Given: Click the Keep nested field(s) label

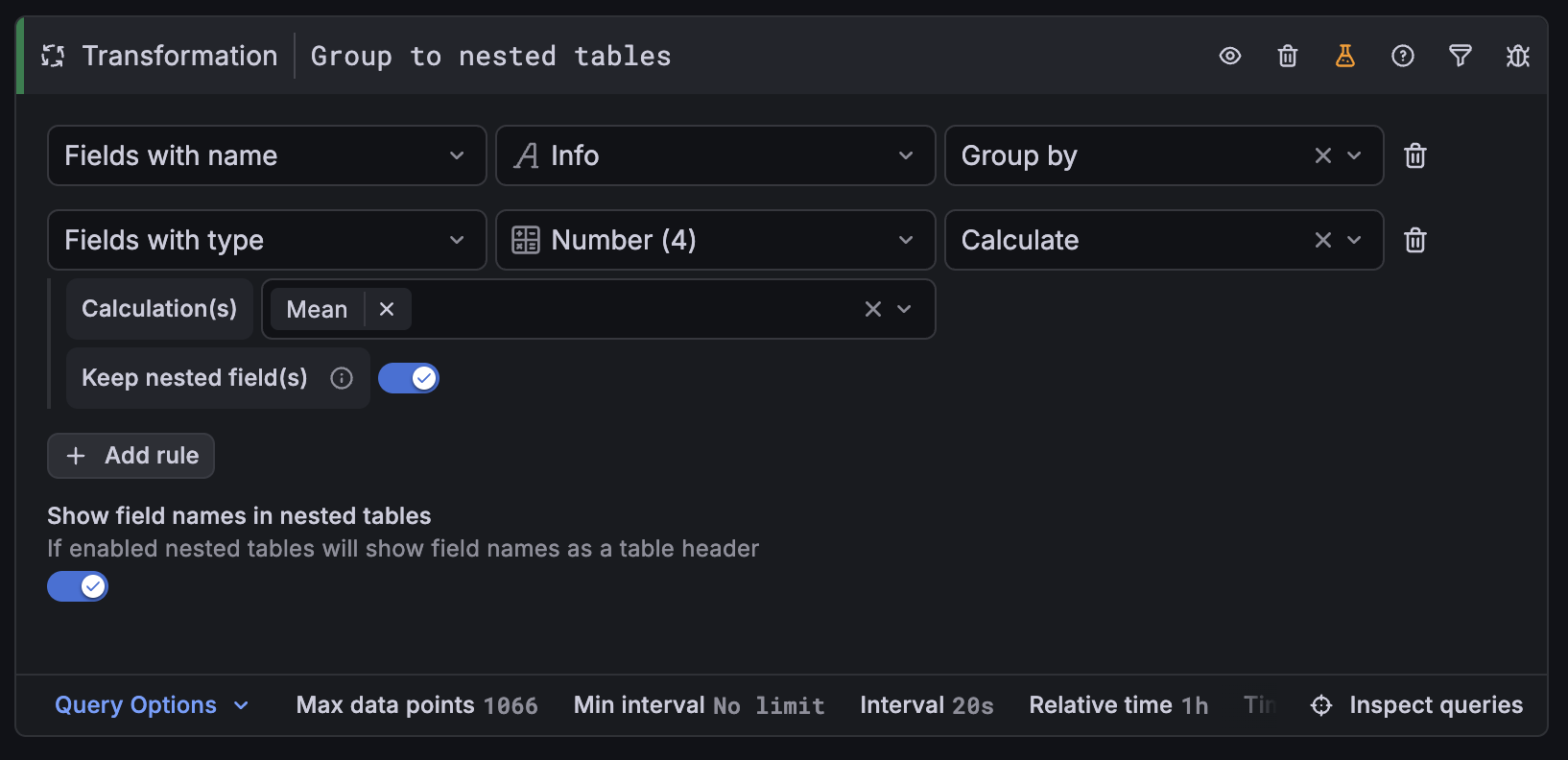Looking at the screenshot, I should 195,378.
